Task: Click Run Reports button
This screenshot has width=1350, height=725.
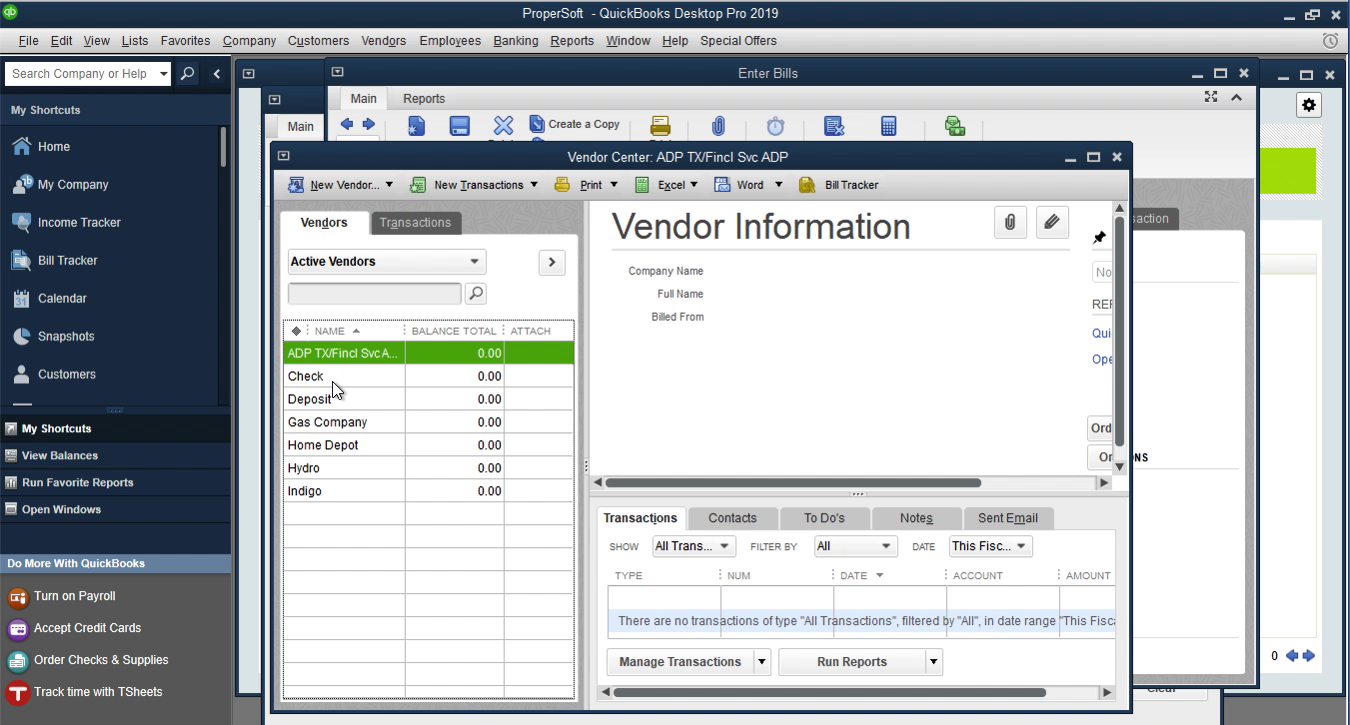Action: click(852, 662)
